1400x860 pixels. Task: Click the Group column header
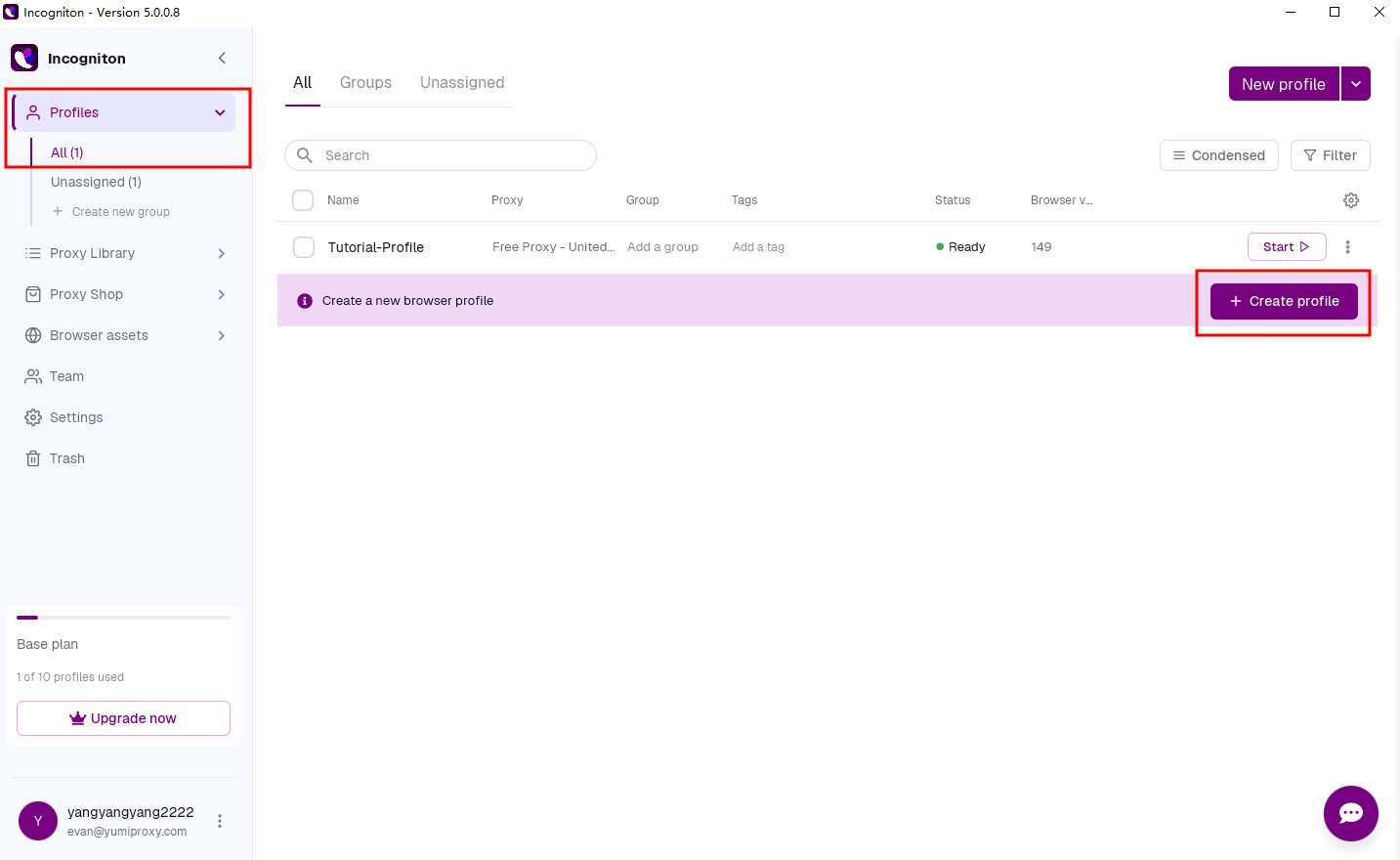click(x=643, y=200)
